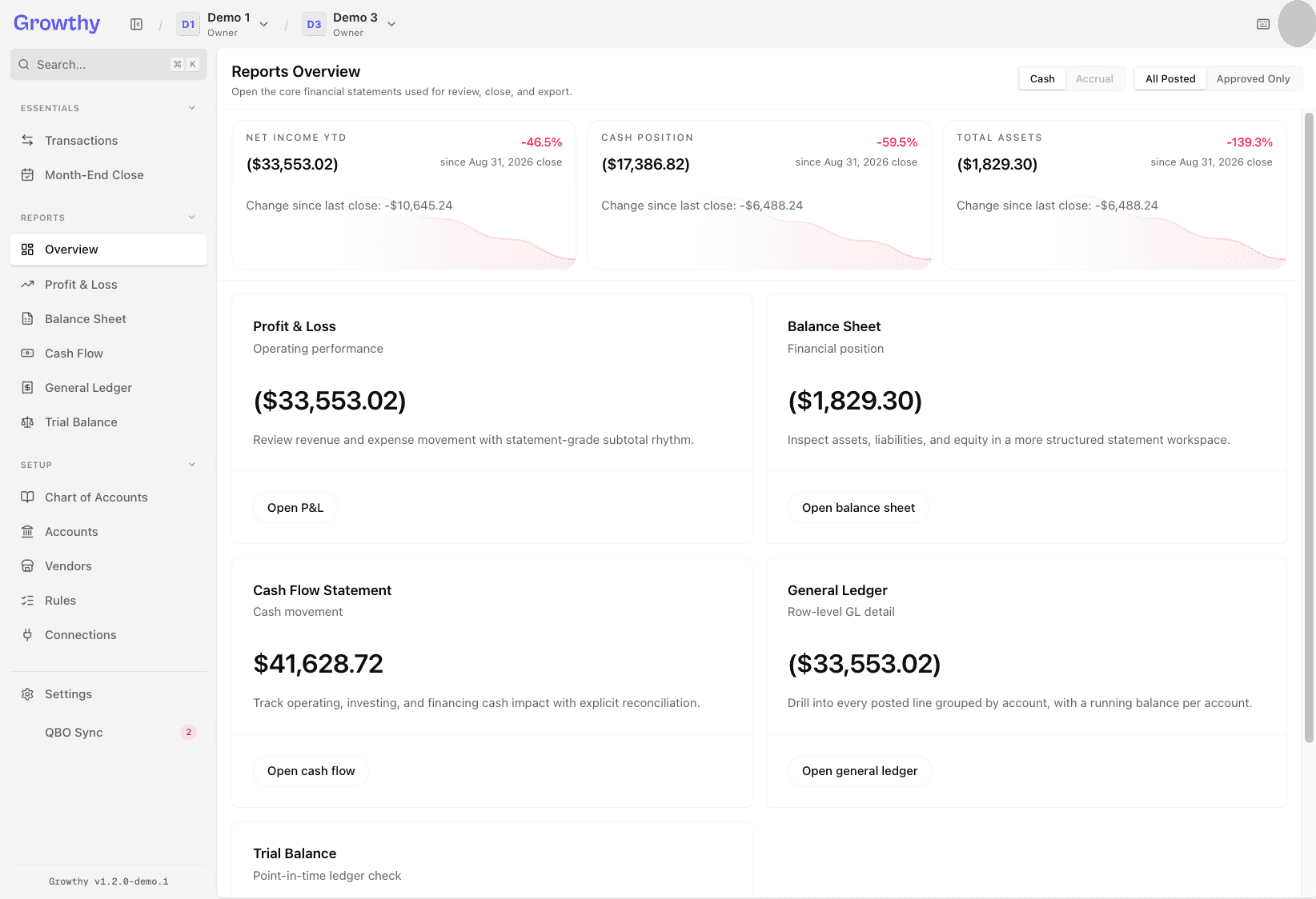The image size is (1316, 899).
Task: Click the Chart of Accounts book icon
Action: point(28,498)
